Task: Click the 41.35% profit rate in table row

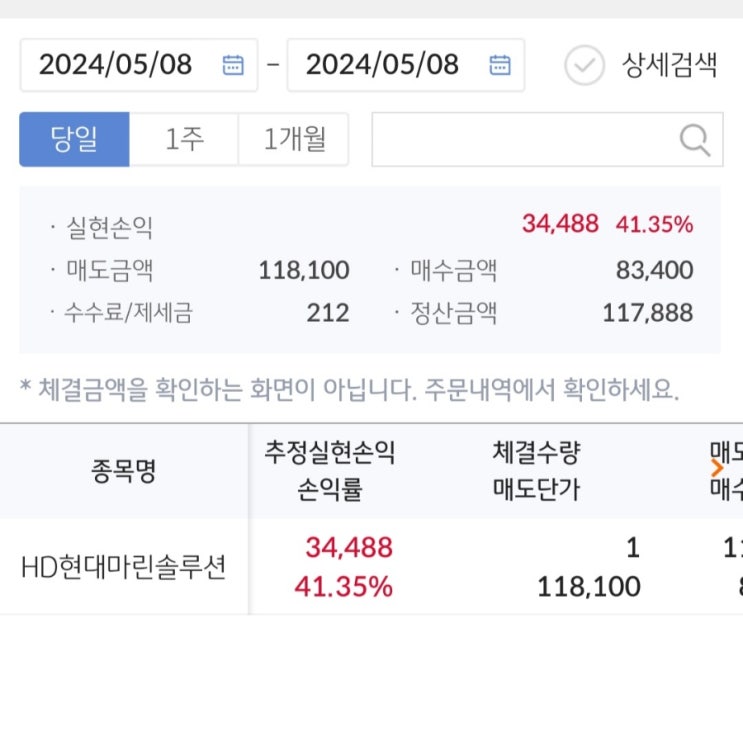Action: [x=343, y=586]
